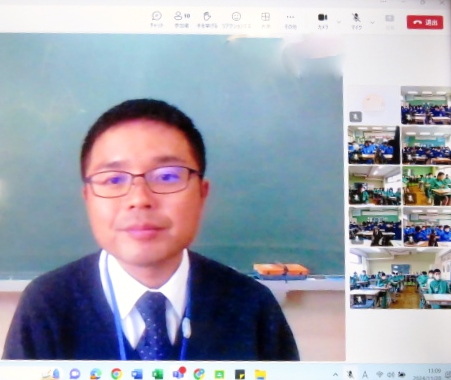Viewport: 451px width, 380px height.
Task: Toggle taskbar microphone mute indicator
Action: click(x=350, y=374)
